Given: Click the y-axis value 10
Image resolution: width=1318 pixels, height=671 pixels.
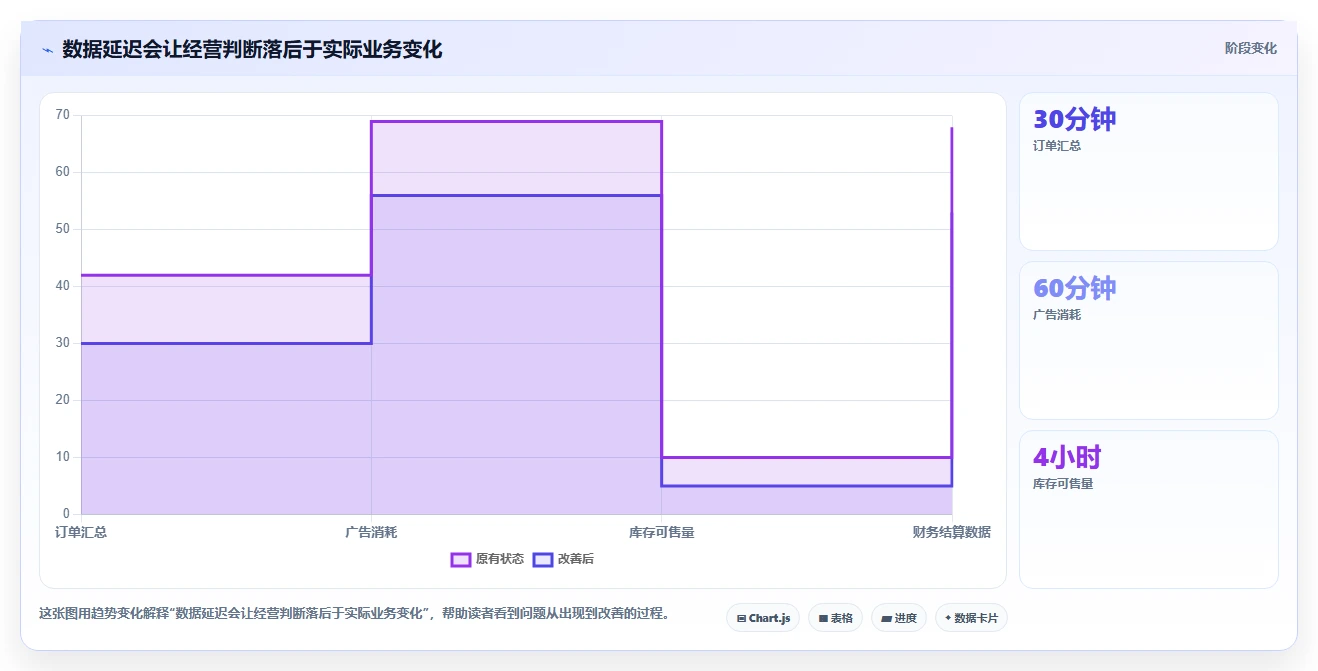Looking at the screenshot, I should [x=63, y=457].
